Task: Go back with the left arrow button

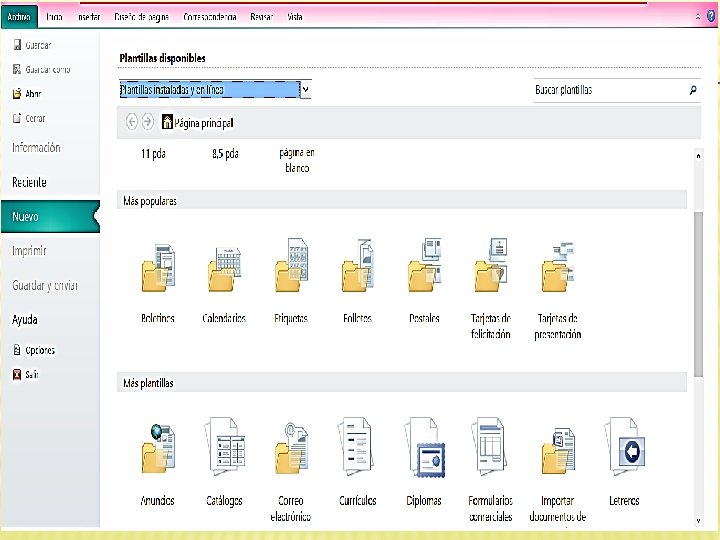Action: point(132,122)
